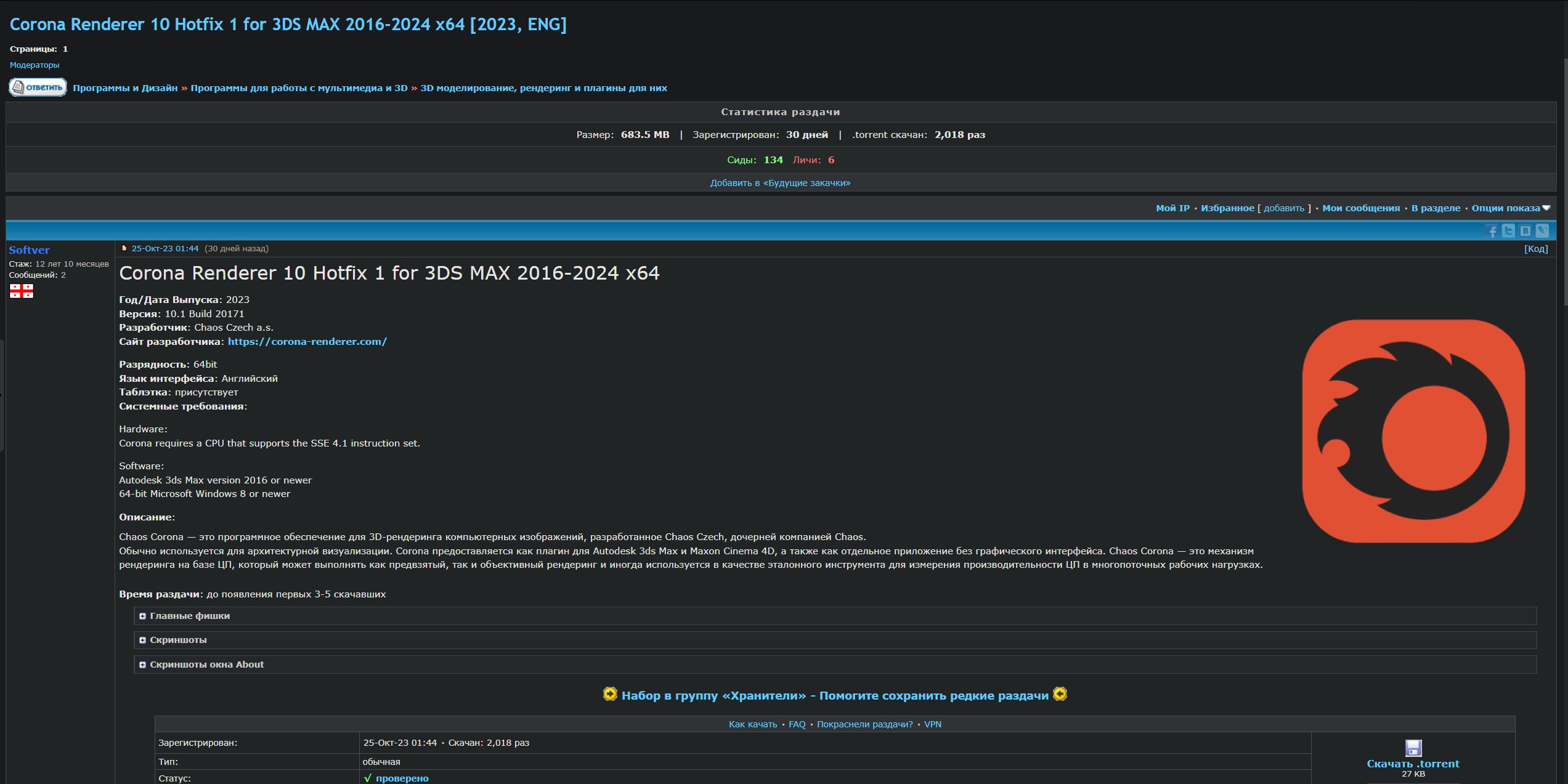Open the Softver user profile
1568x784 pixels.
coord(29,250)
